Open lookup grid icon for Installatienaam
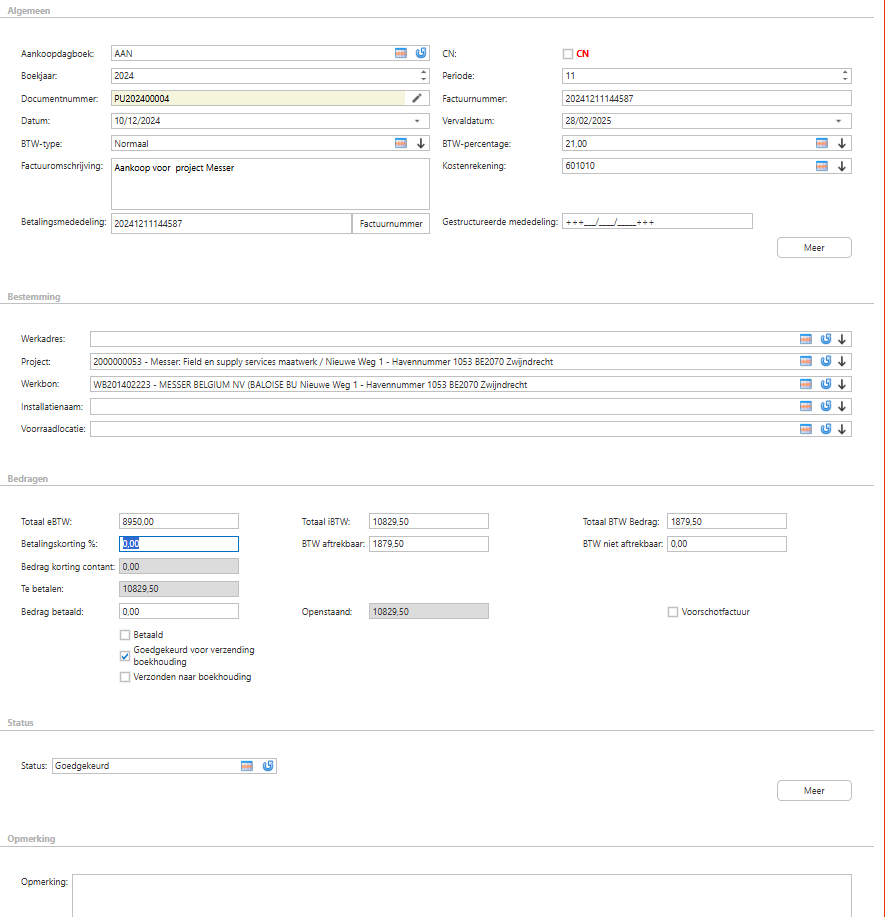The image size is (886, 917). tap(806, 406)
